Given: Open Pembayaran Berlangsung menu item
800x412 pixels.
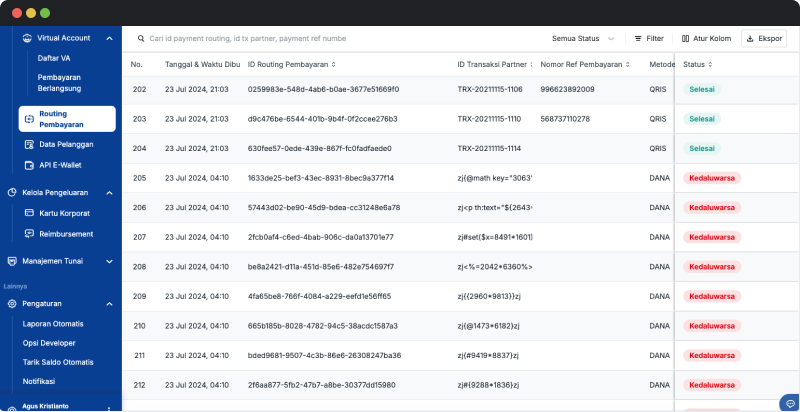Looking at the screenshot, I should (59, 83).
